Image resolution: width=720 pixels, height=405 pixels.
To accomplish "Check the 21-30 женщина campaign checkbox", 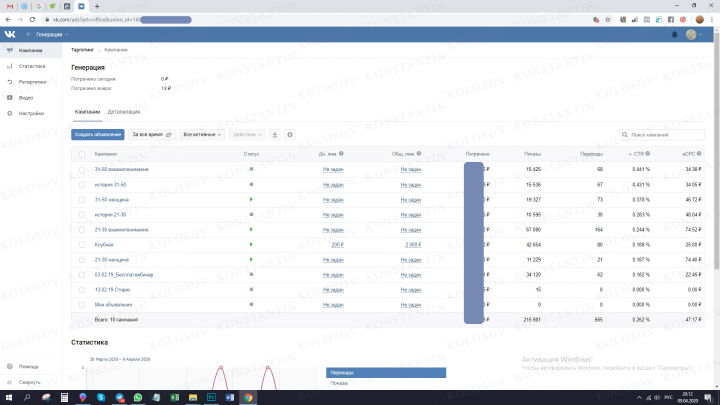I will pos(82,260).
